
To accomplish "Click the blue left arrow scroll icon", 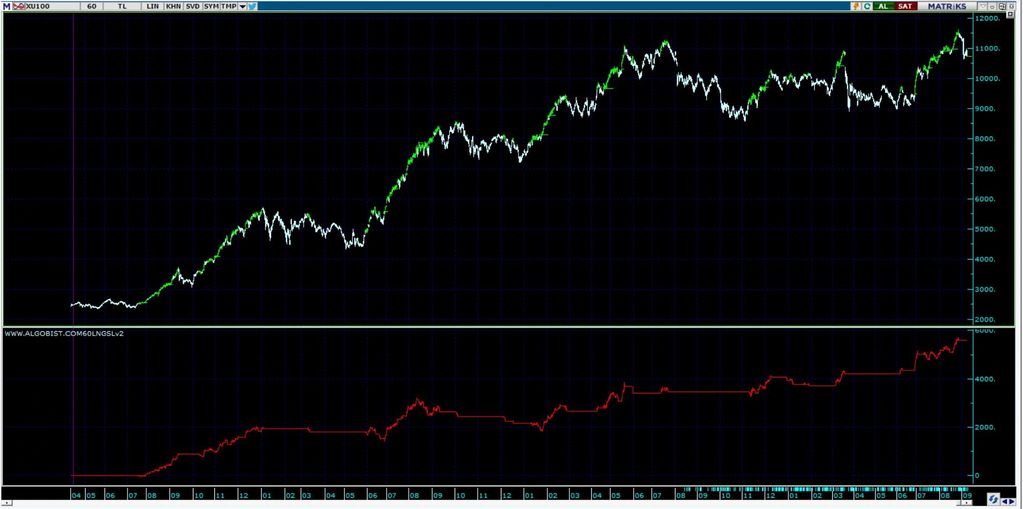I will click(1005, 501).
